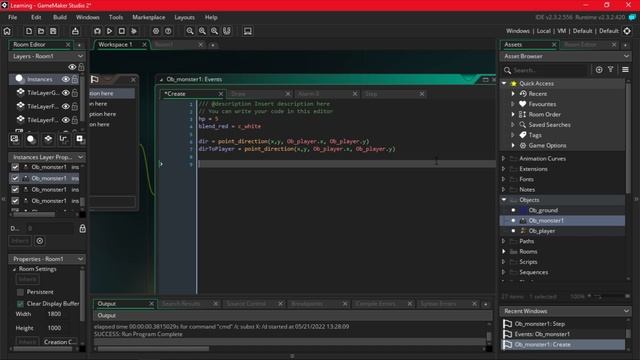
Task: Run the game with the play icon
Action: [109, 31]
